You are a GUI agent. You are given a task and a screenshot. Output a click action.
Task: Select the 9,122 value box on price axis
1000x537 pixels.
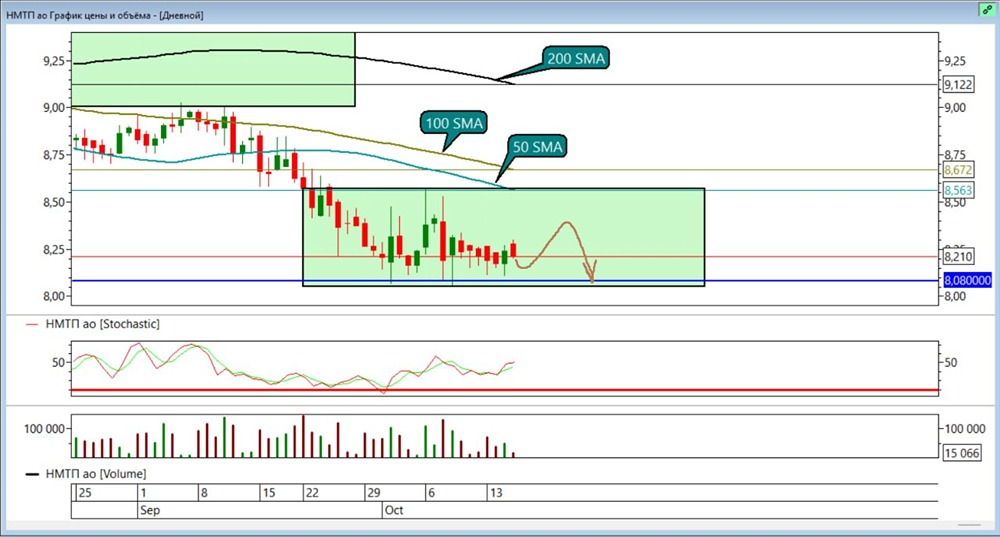pyautogui.click(x=959, y=84)
